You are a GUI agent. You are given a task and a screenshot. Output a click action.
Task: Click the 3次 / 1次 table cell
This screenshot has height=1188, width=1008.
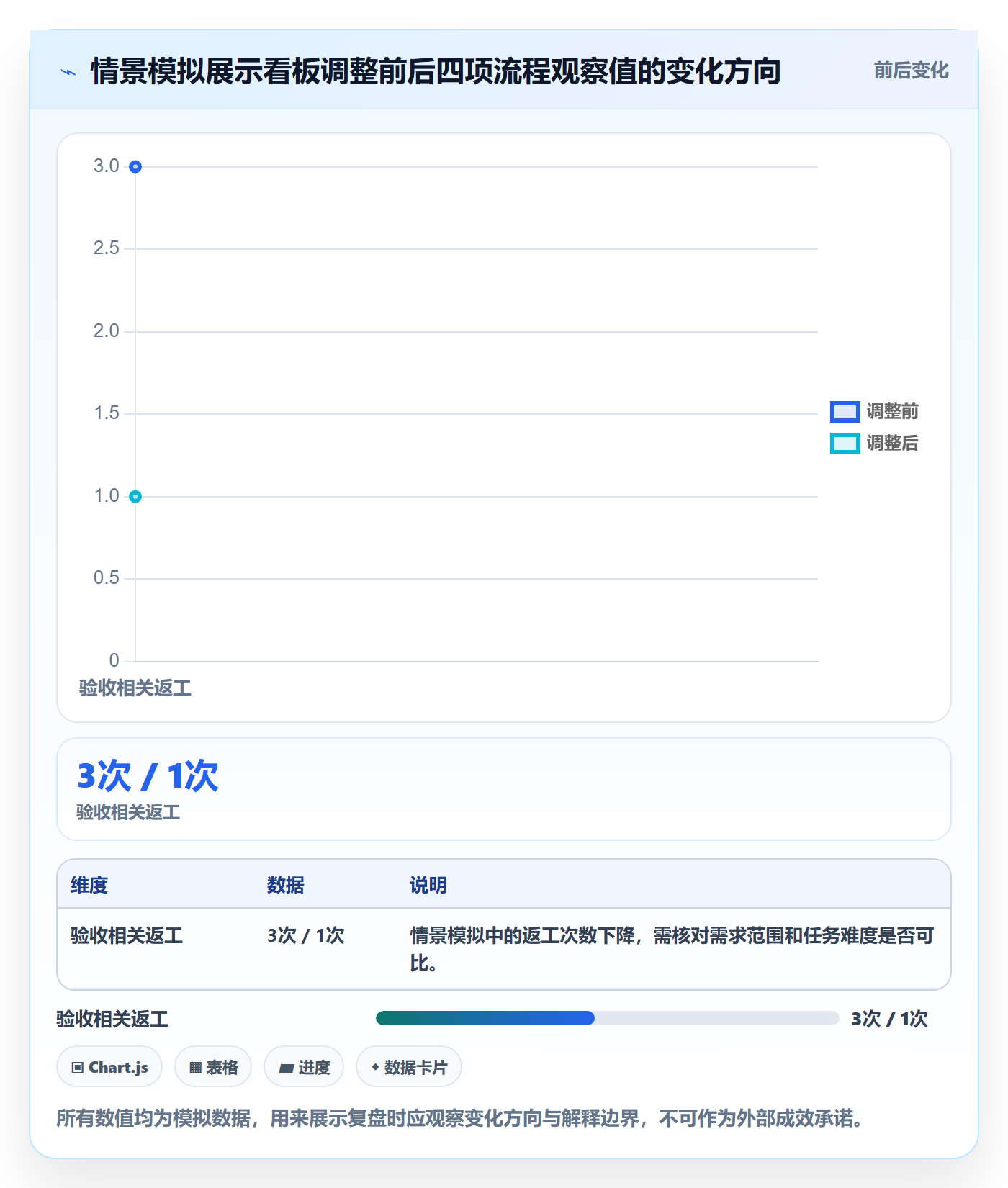tap(306, 935)
